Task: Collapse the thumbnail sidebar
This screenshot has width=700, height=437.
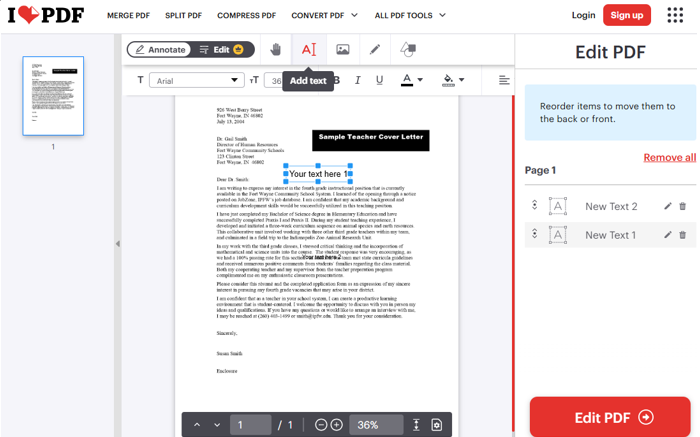Action: [x=118, y=244]
